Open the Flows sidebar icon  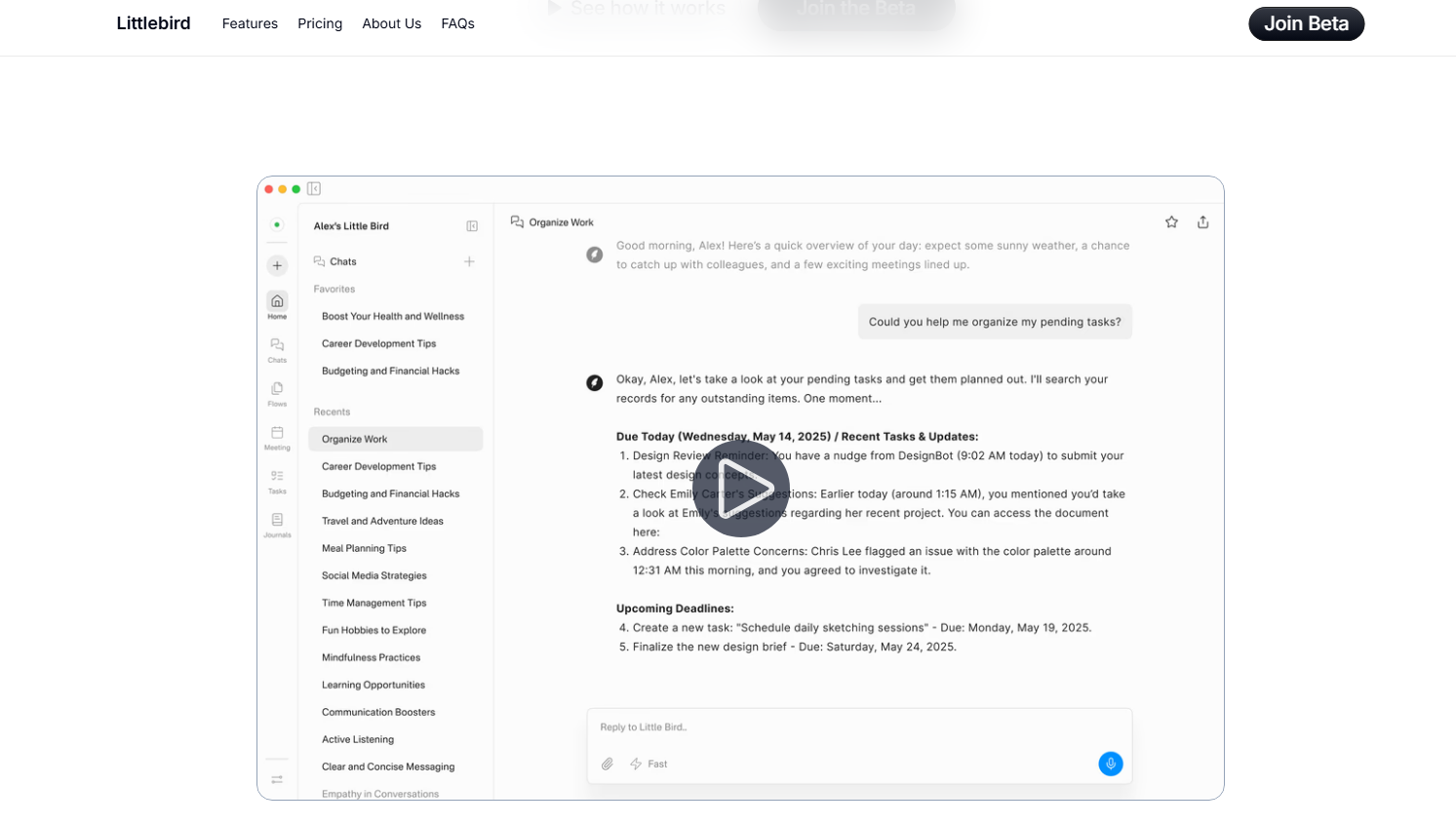[277, 392]
